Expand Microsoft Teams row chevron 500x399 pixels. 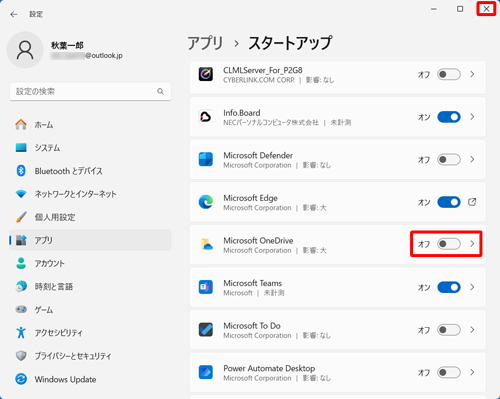pyautogui.click(x=472, y=287)
